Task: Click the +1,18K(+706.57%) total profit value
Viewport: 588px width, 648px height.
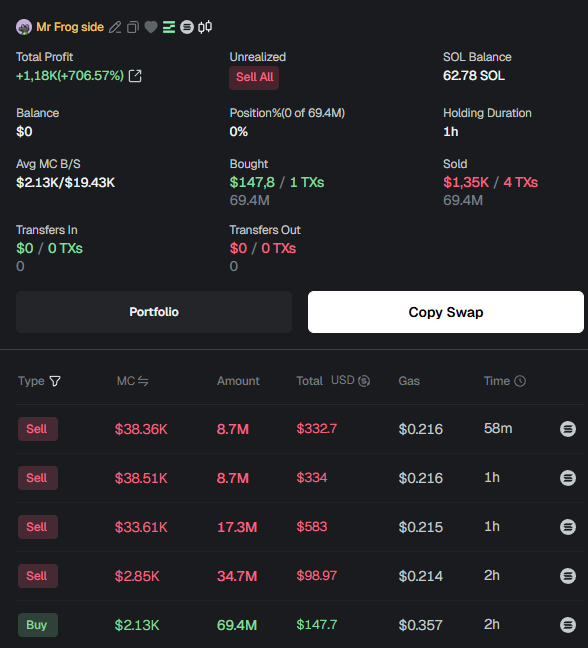Action: tap(70, 76)
